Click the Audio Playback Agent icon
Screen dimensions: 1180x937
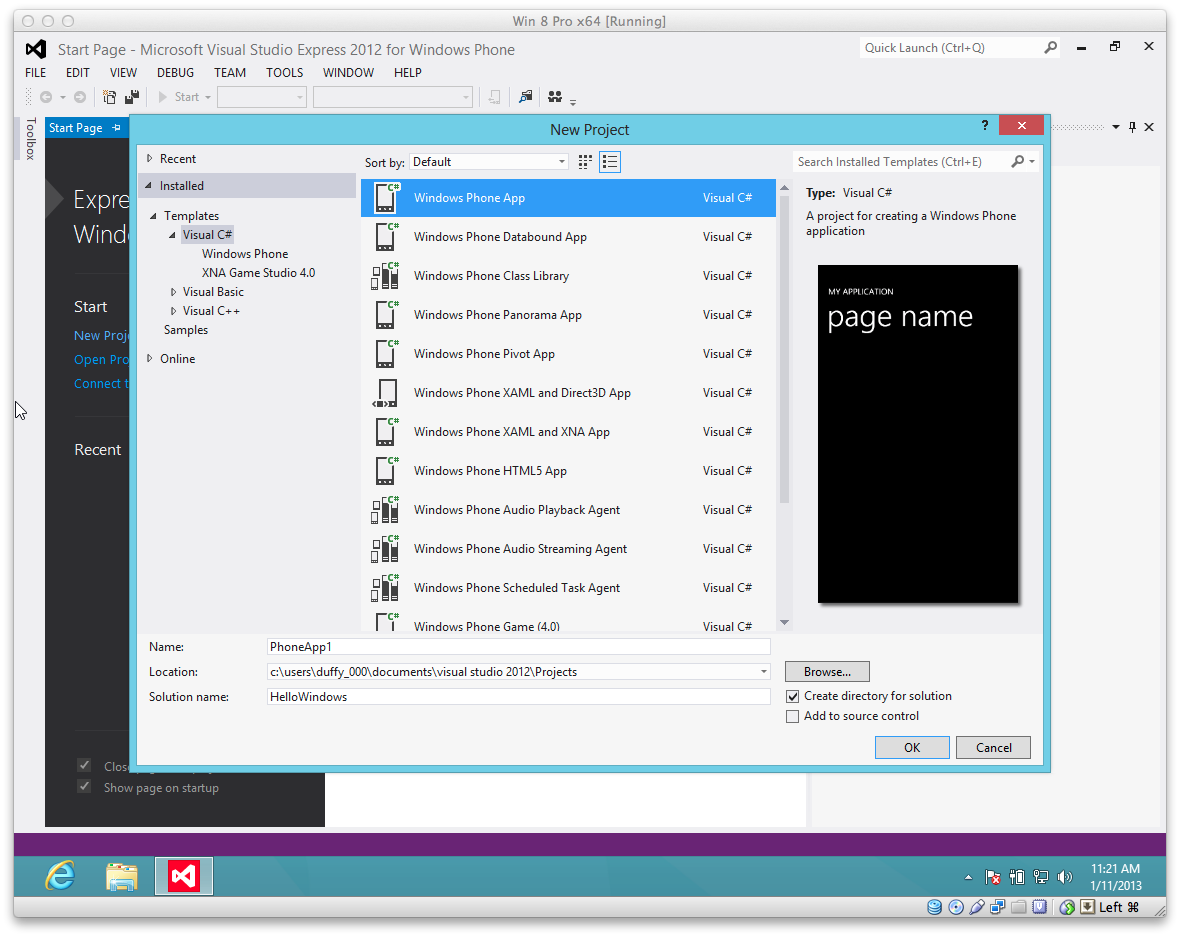click(386, 510)
